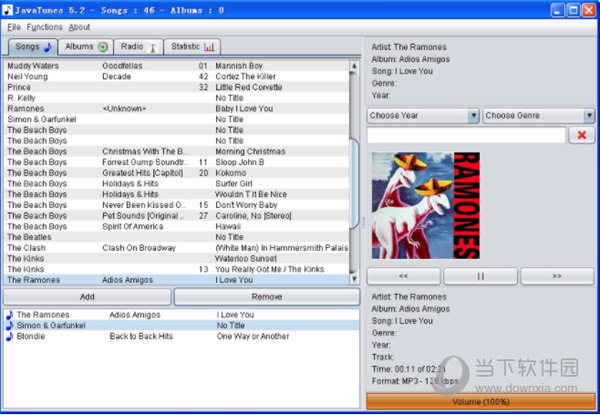
Task: Click the Goodfellas album cell
Action: [122, 66]
